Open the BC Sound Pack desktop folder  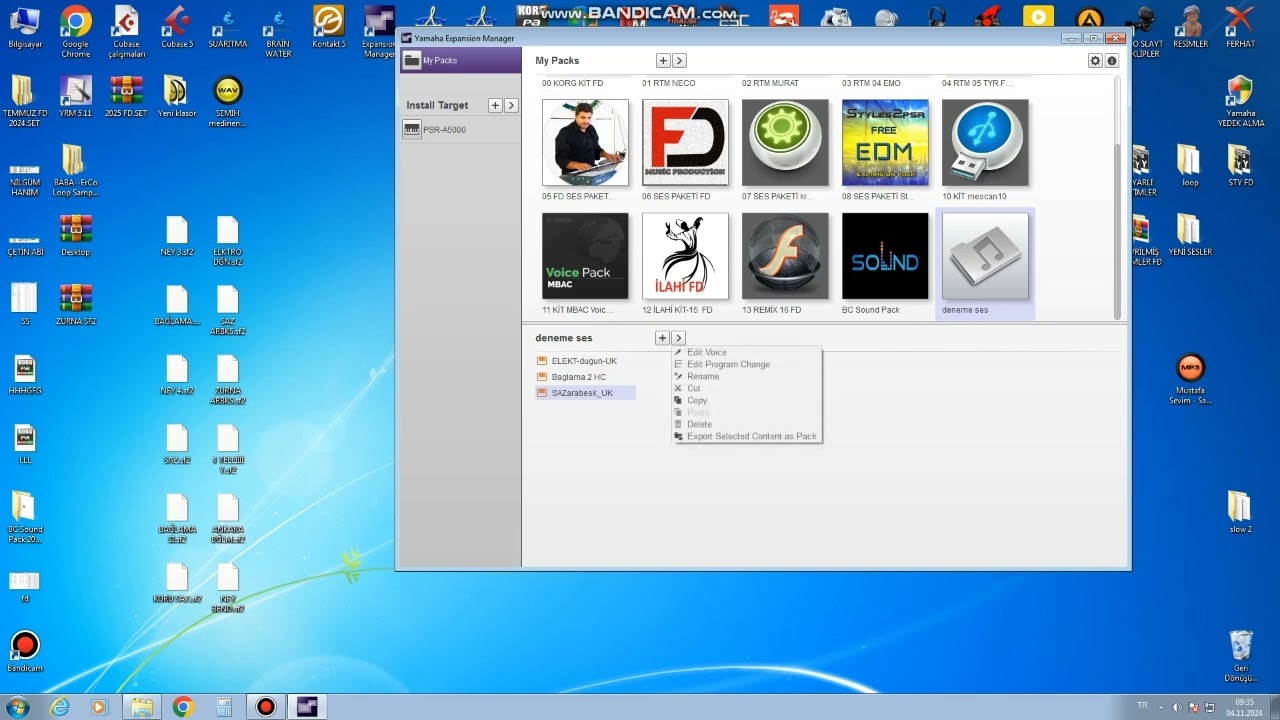(24, 518)
